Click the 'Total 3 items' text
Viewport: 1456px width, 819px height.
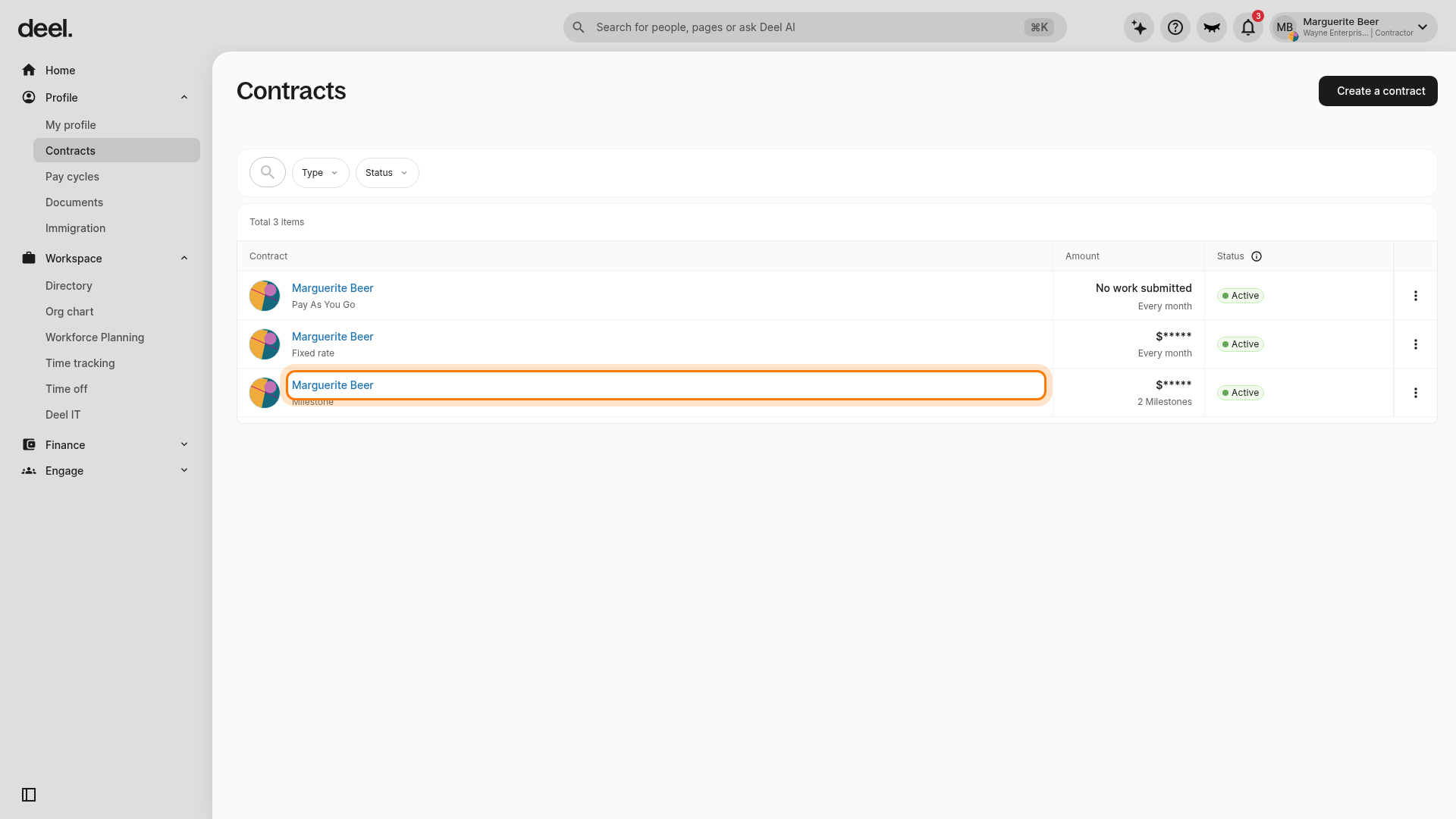(277, 222)
